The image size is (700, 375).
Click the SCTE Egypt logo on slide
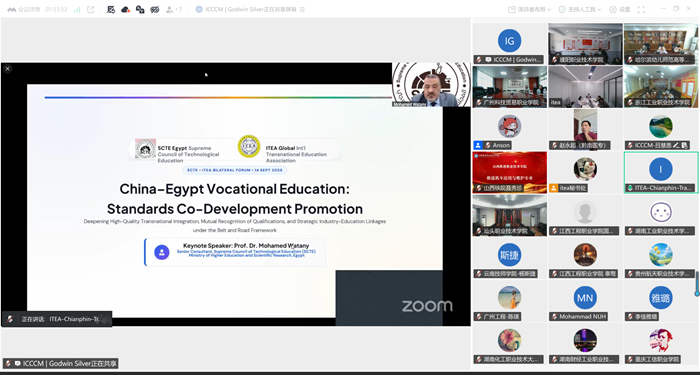146,149
